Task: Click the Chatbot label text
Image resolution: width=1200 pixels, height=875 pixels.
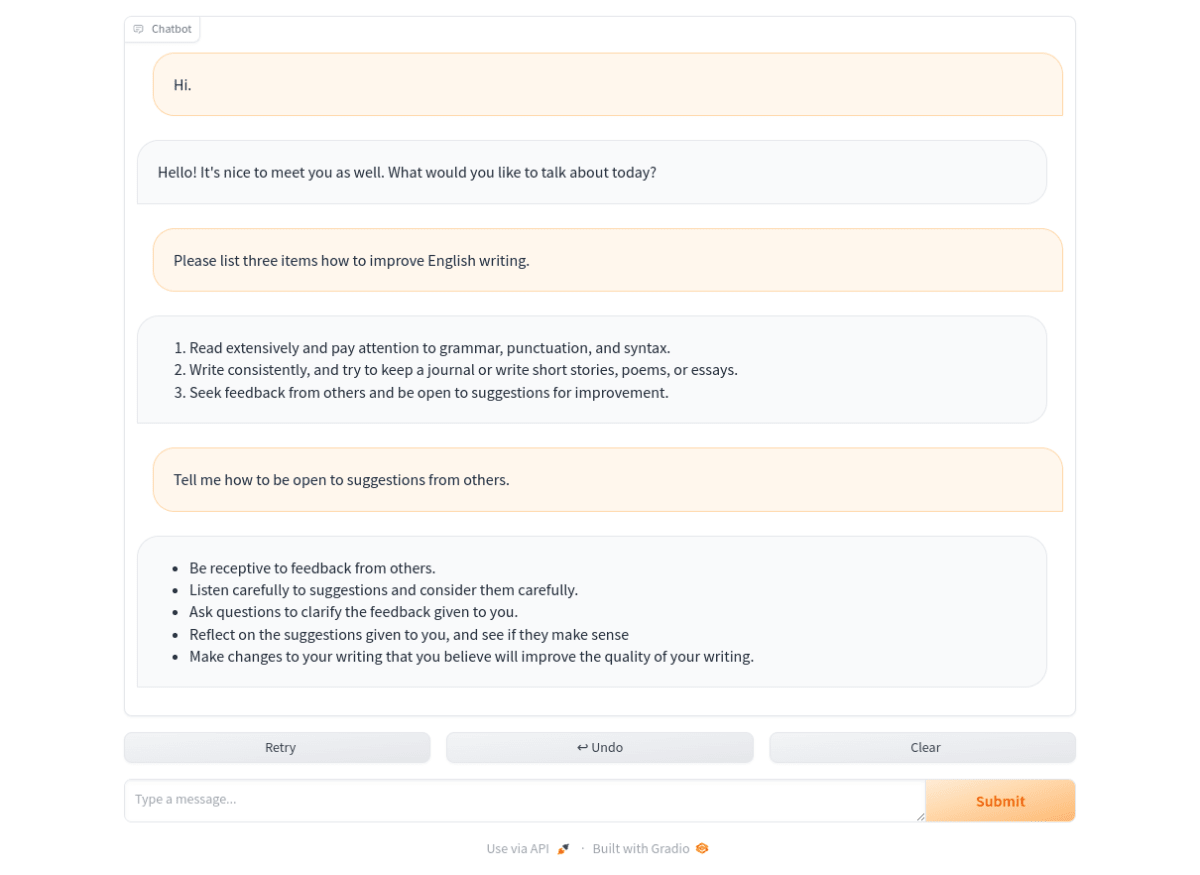Action: click(171, 29)
